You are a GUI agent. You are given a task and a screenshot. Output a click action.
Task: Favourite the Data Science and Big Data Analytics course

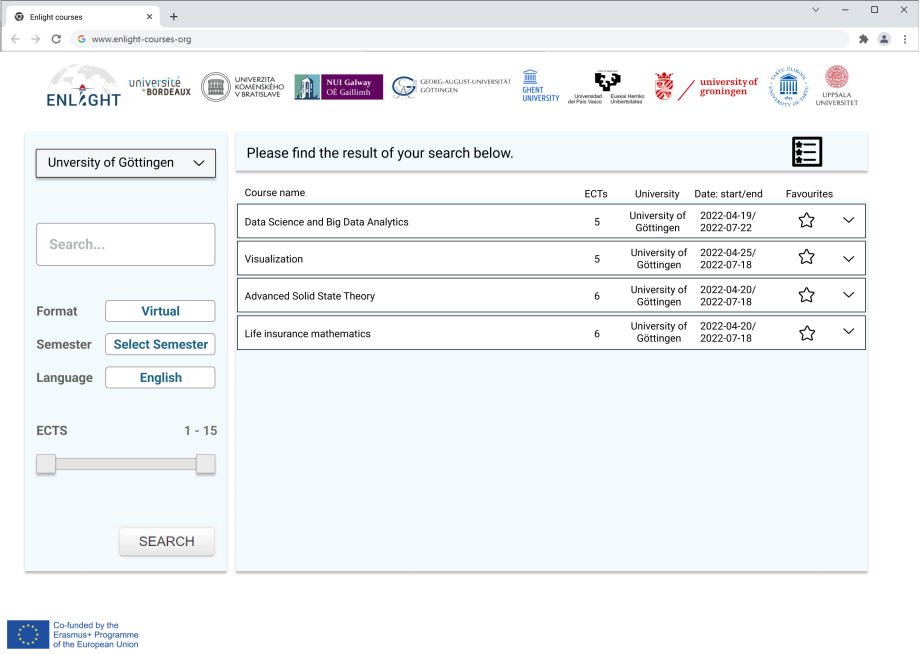pyautogui.click(x=806, y=221)
